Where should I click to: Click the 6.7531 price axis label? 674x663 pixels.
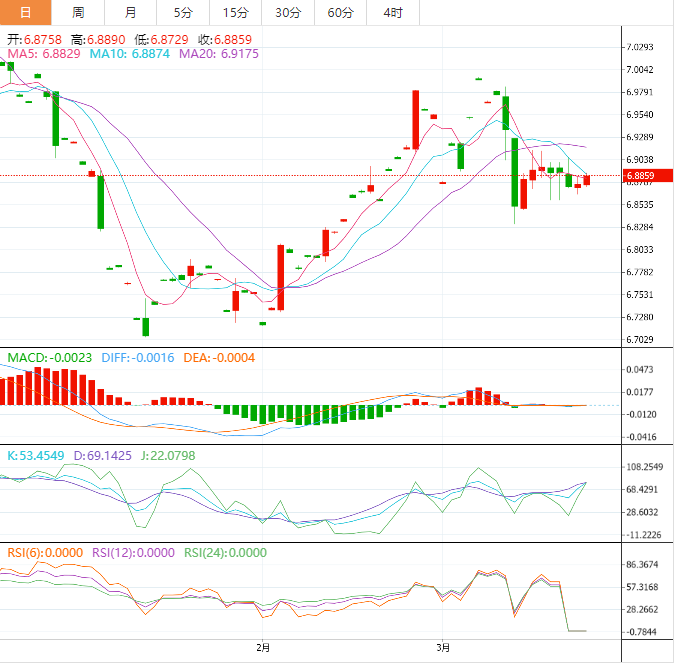[640, 295]
